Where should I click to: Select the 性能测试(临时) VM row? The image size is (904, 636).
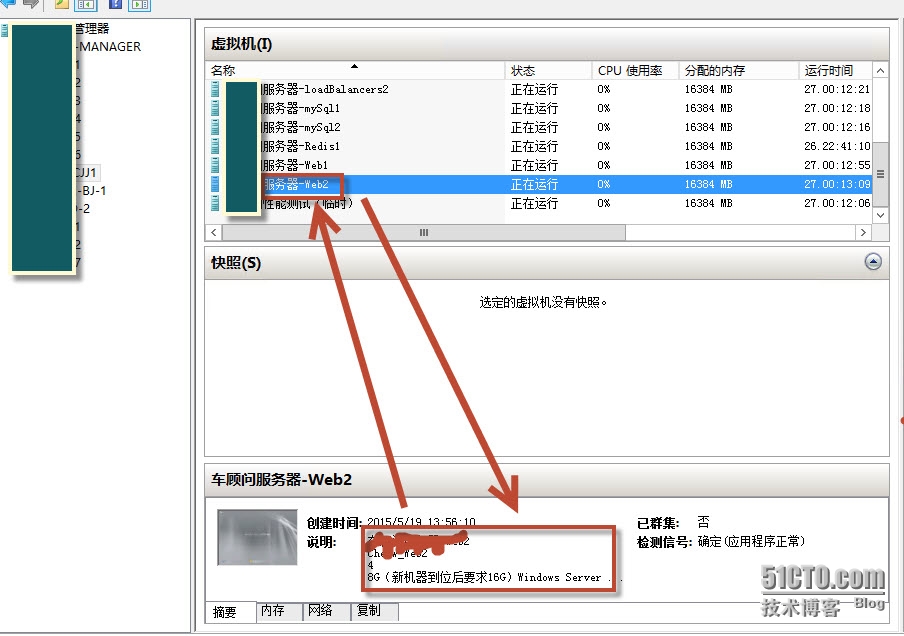pyautogui.click(x=538, y=203)
